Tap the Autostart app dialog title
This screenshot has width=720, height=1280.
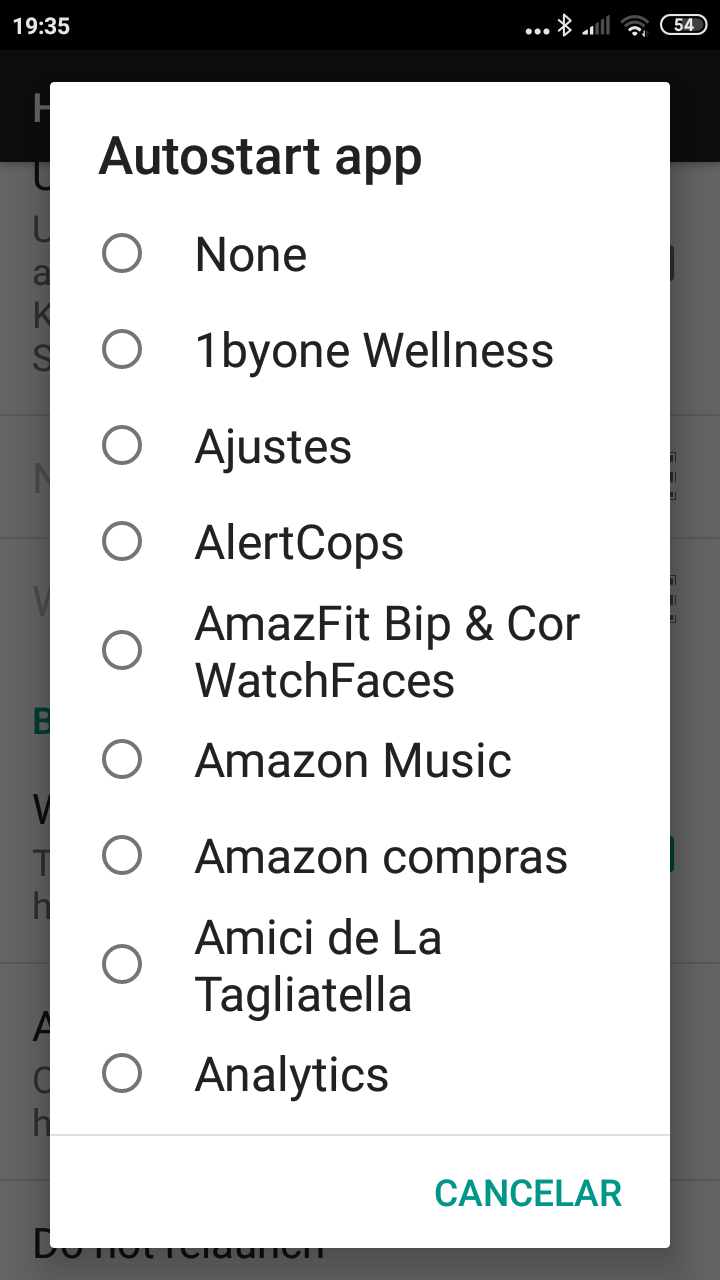click(260, 157)
